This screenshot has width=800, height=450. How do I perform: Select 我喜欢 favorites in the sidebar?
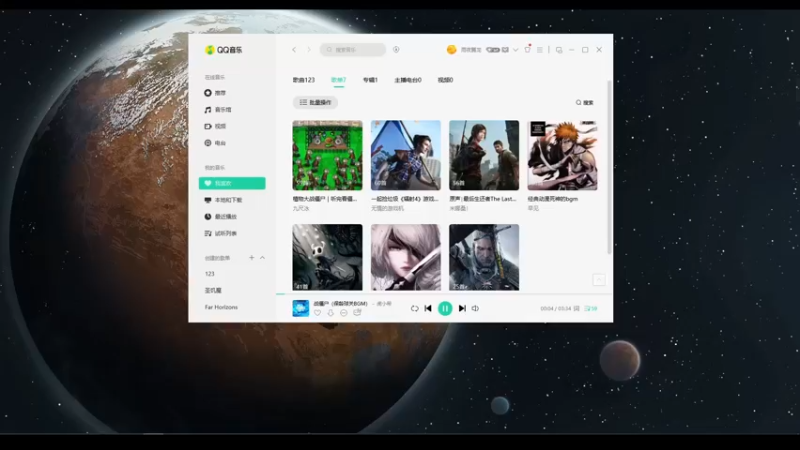pyautogui.click(x=232, y=183)
